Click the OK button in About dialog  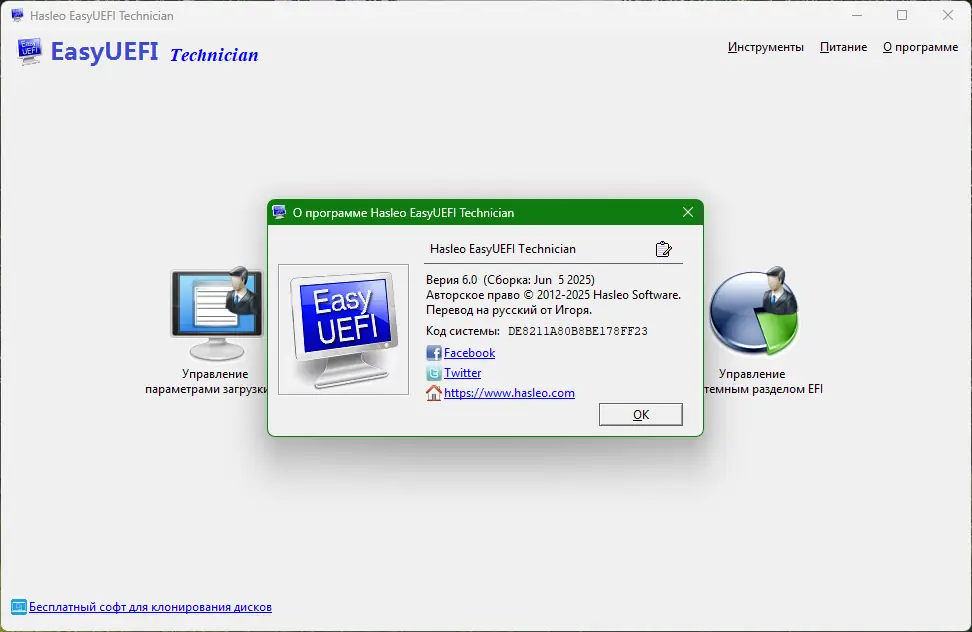(x=640, y=415)
